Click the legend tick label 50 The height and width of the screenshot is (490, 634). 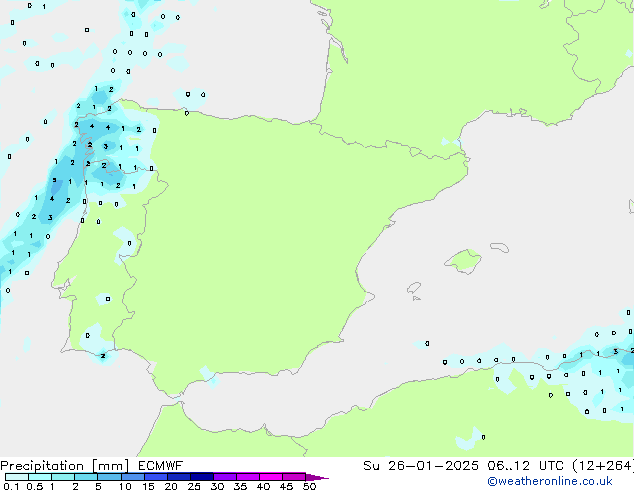309,487
